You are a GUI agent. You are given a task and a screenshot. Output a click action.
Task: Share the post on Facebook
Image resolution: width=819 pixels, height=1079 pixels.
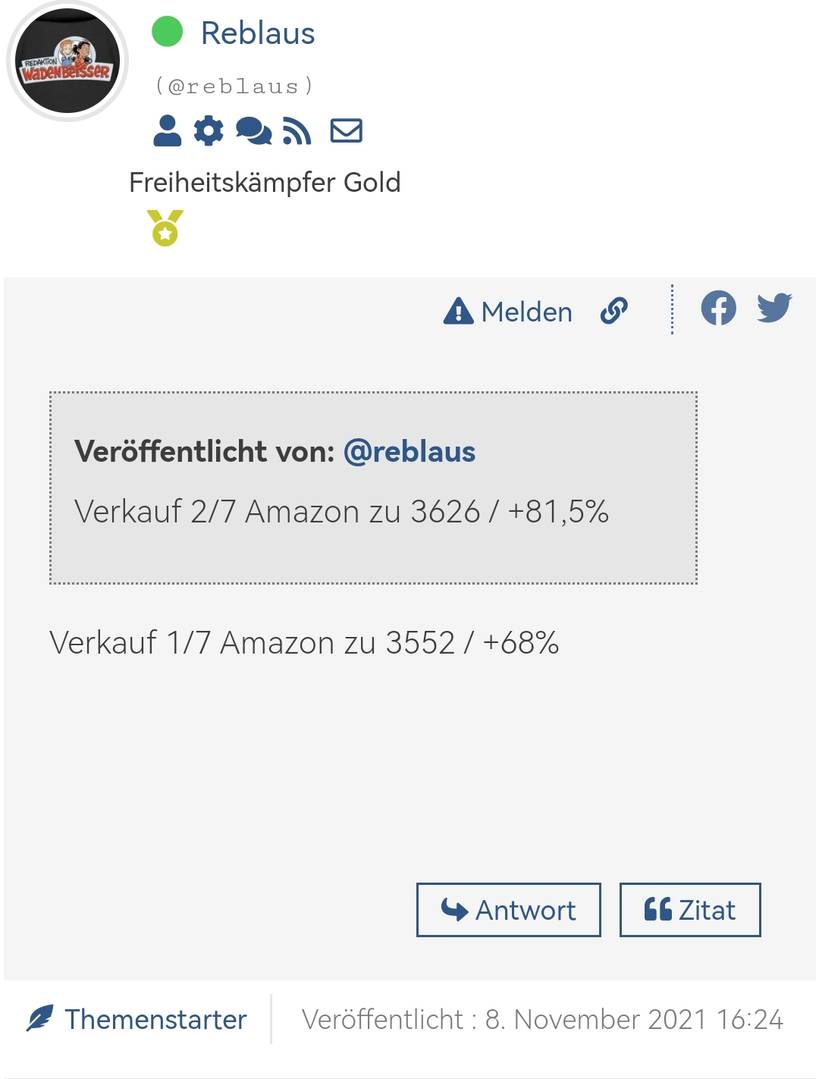[x=718, y=308]
